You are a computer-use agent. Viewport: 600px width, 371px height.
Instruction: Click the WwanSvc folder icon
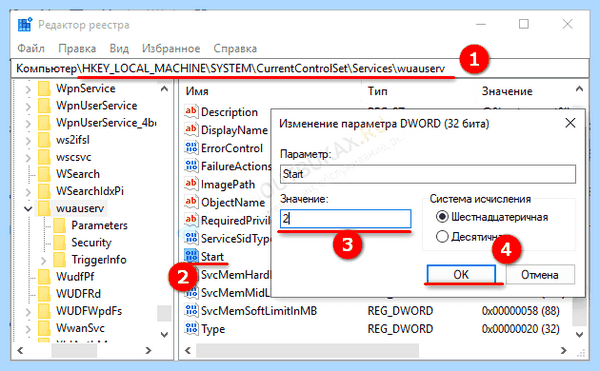coord(44,328)
